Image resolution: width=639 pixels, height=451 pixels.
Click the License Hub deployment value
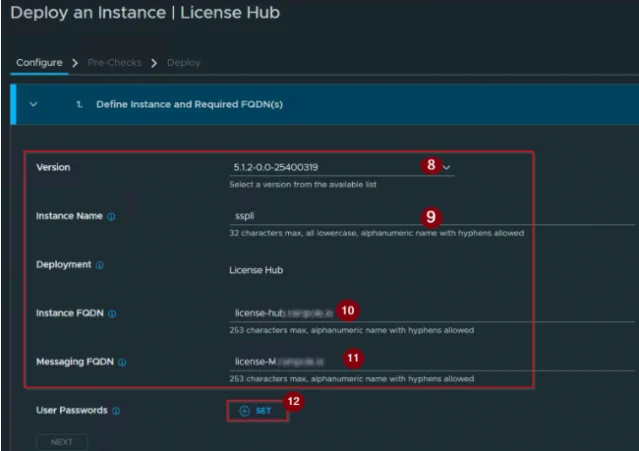(x=256, y=270)
